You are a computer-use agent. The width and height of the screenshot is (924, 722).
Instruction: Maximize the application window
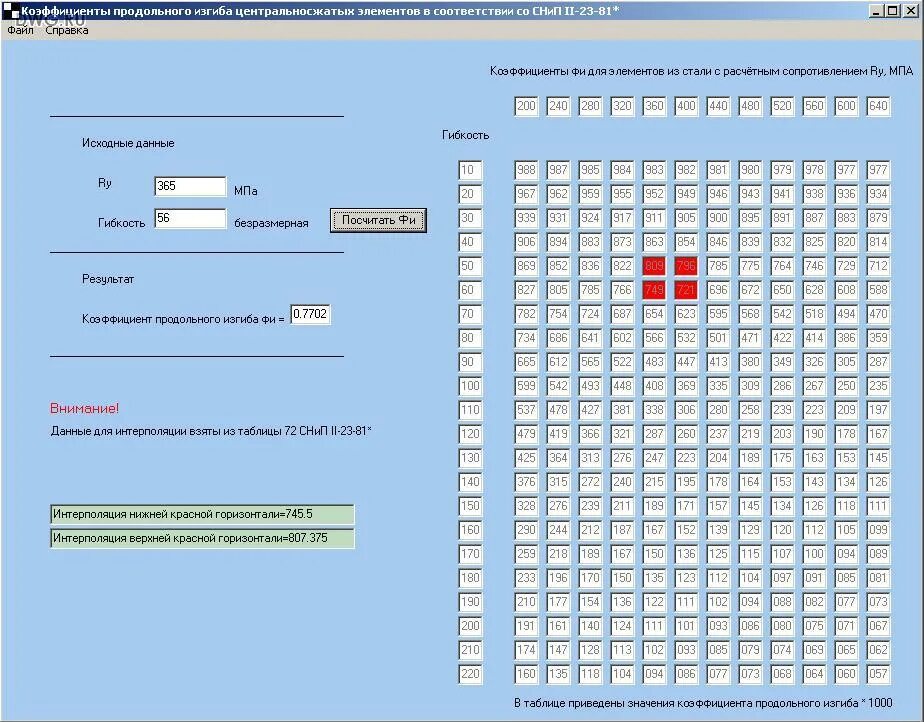pos(893,11)
